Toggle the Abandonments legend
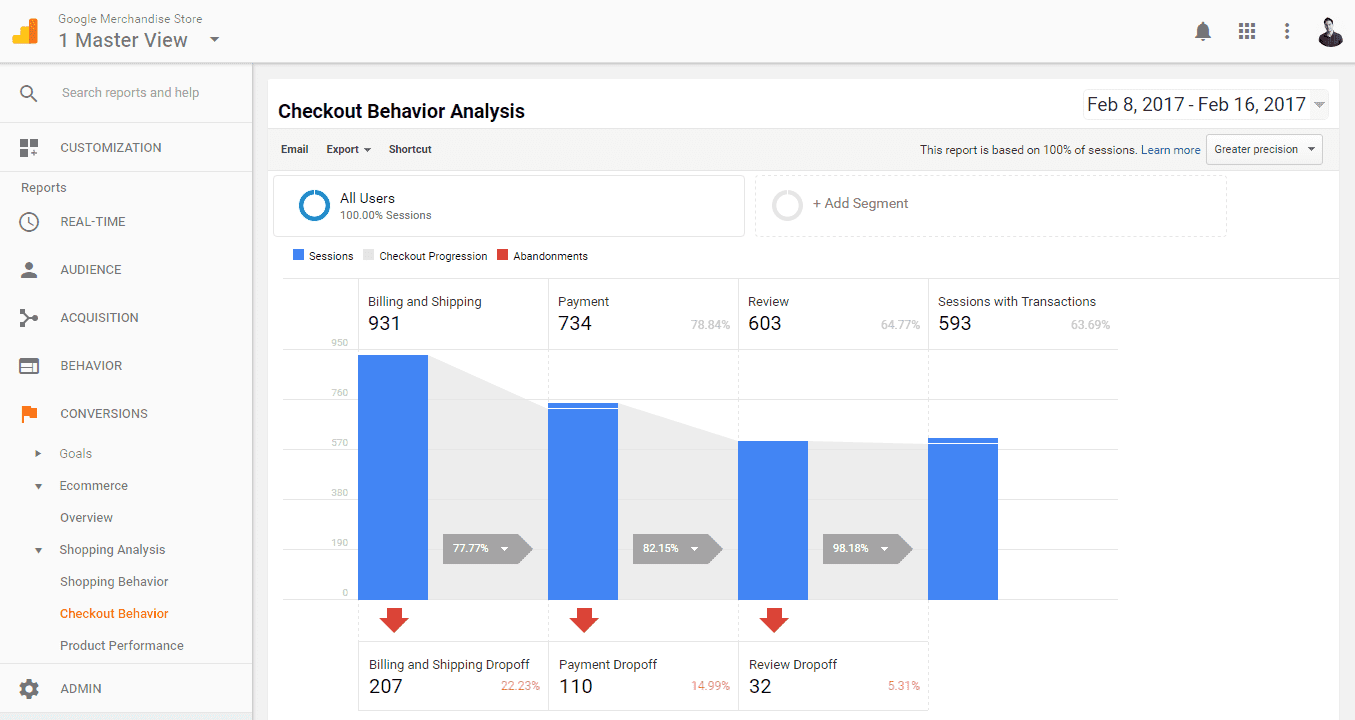The image size is (1355, 720). pyautogui.click(x=542, y=255)
